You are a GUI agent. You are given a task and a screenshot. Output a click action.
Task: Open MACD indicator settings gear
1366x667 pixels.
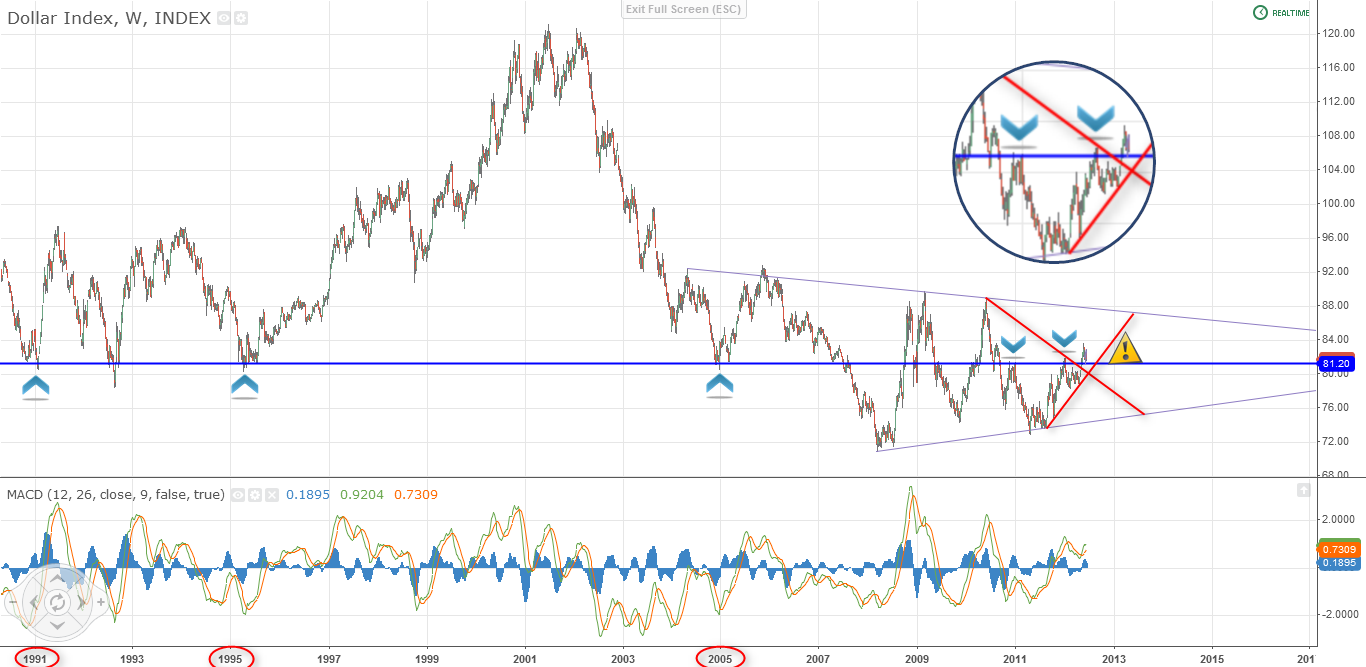click(x=253, y=494)
